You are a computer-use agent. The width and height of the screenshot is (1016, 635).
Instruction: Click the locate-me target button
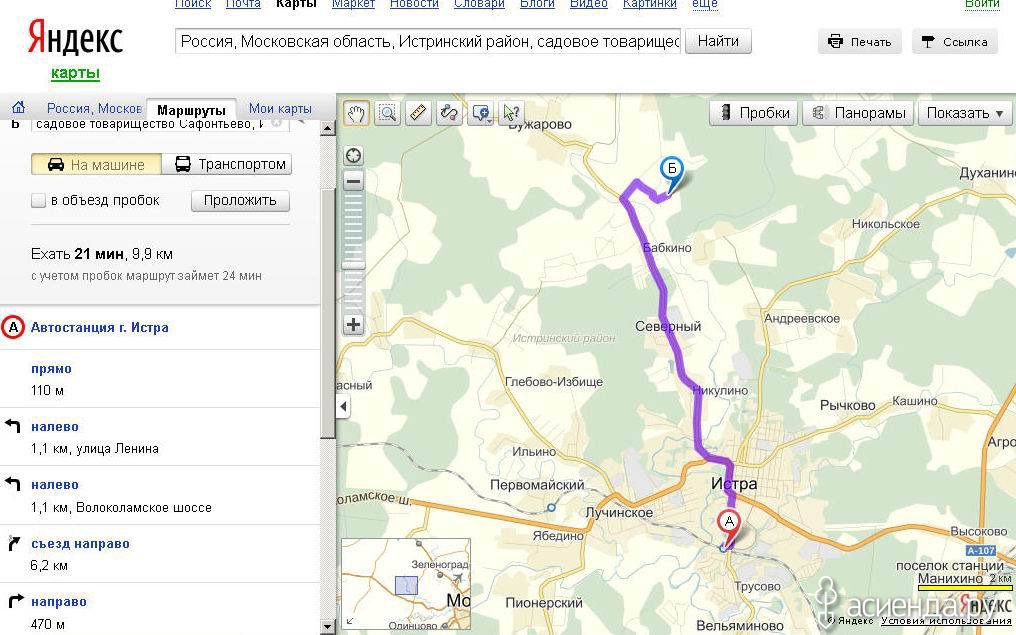click(x=353, y=156)
